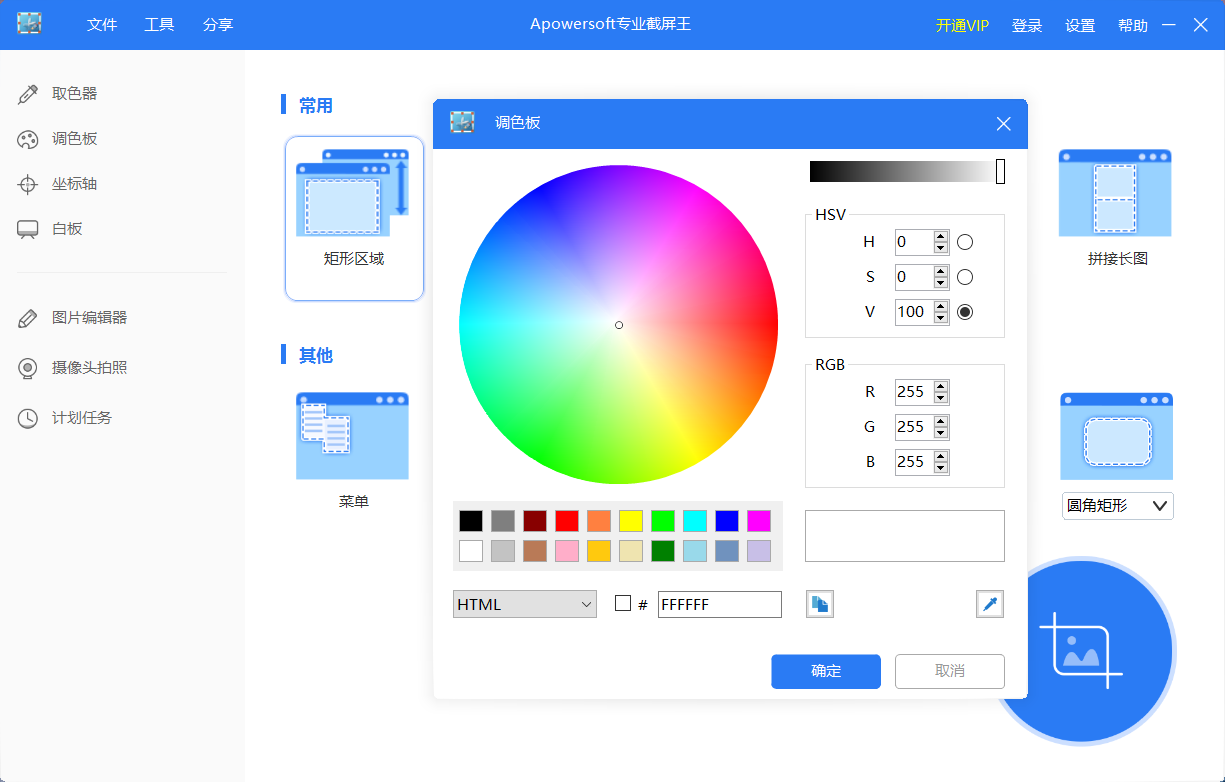This screenshot has height=782, width=1225.
Task: Open the 工具 menu
Action: pos(159,25)
